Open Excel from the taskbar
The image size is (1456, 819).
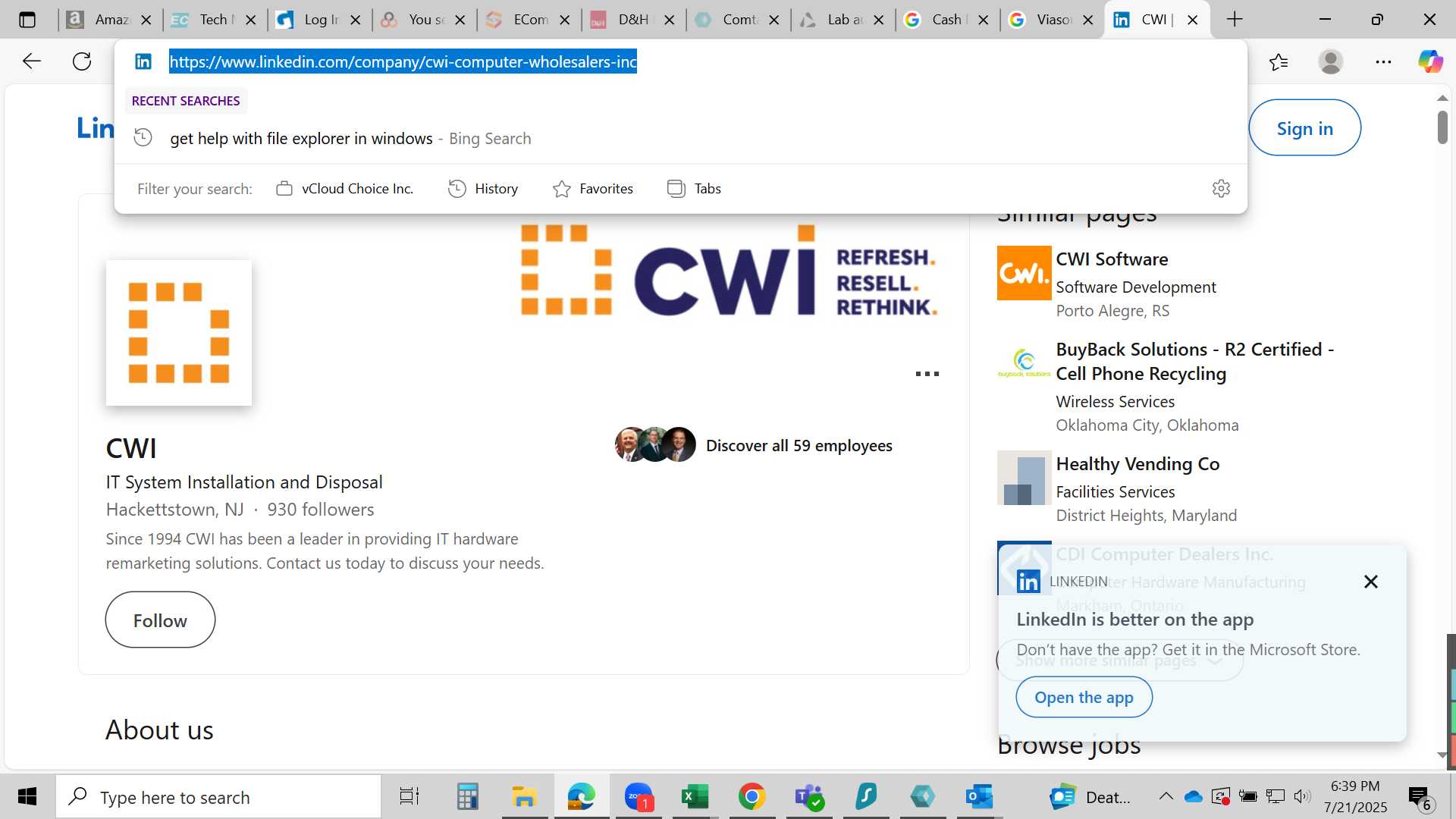click(695, 796)
